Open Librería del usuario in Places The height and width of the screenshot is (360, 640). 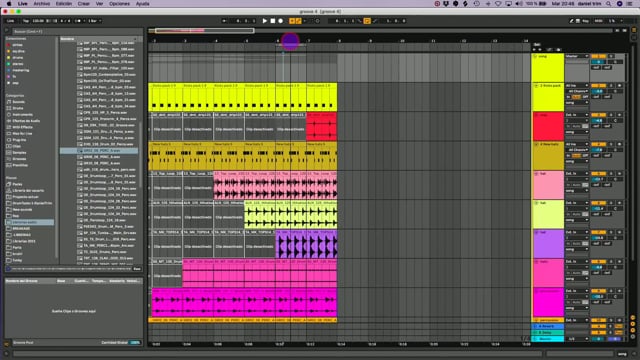pyautogui.click(x=28, y=191)
